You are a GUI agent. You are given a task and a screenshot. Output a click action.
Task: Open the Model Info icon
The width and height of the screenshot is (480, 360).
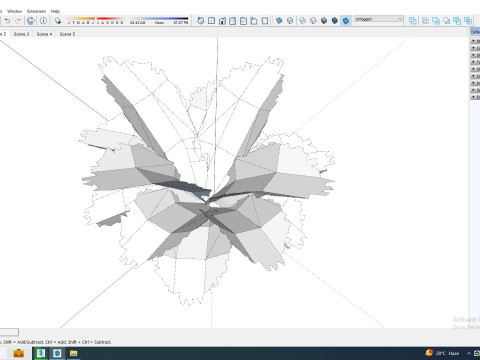[x=43, y=21]
